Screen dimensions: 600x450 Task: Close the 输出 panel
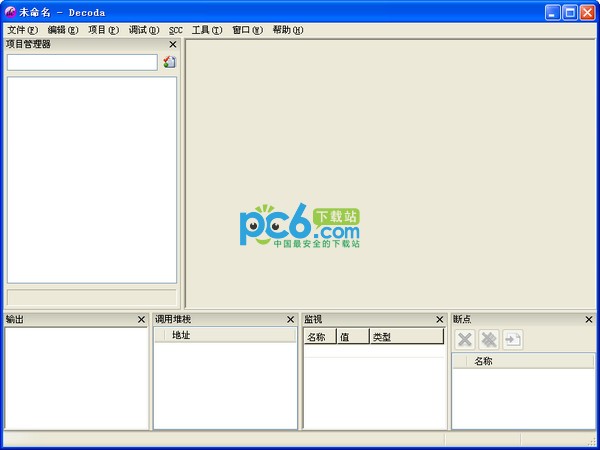(141, 320)
